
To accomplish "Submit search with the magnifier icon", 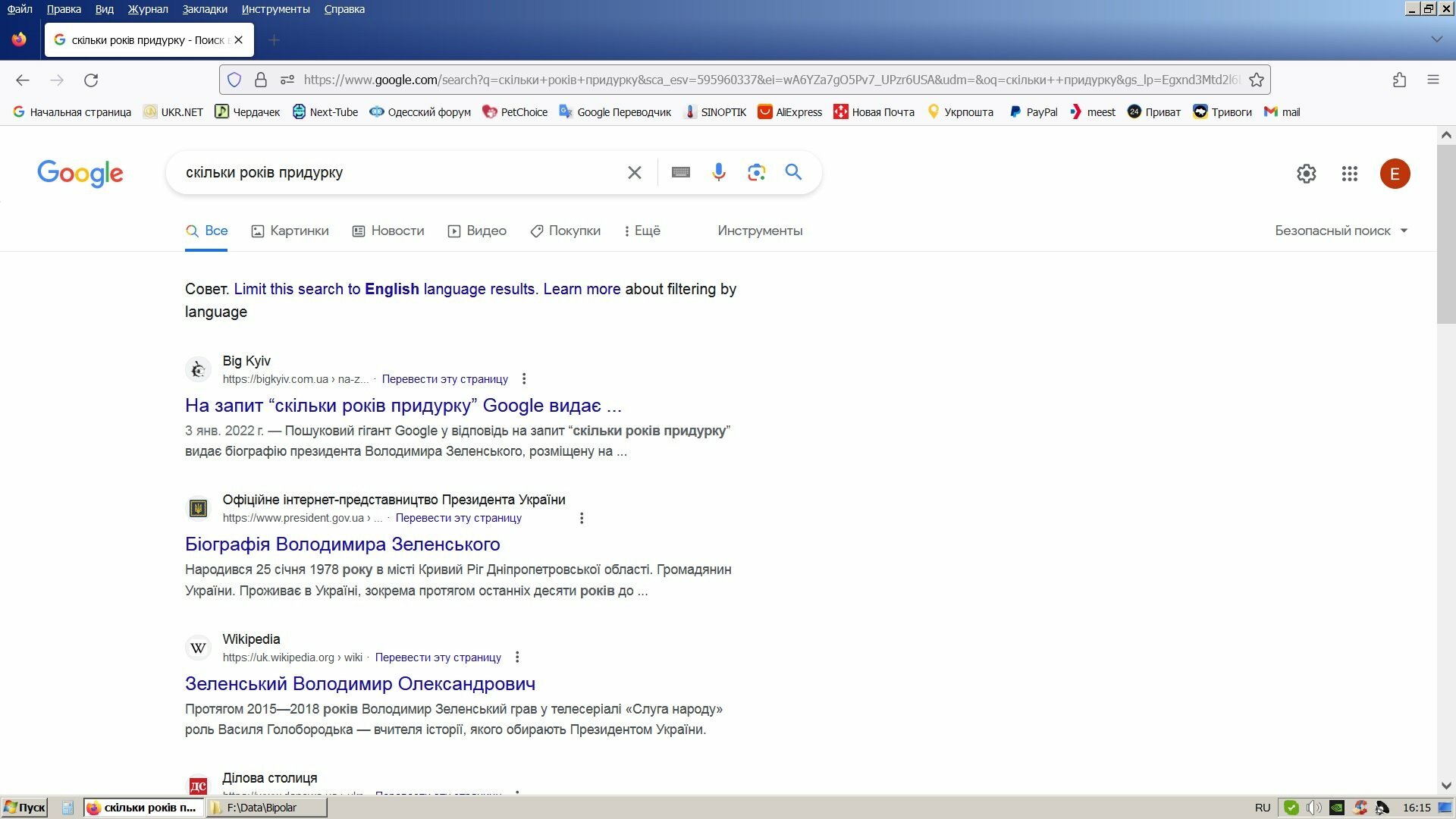I will click(793, 172).
